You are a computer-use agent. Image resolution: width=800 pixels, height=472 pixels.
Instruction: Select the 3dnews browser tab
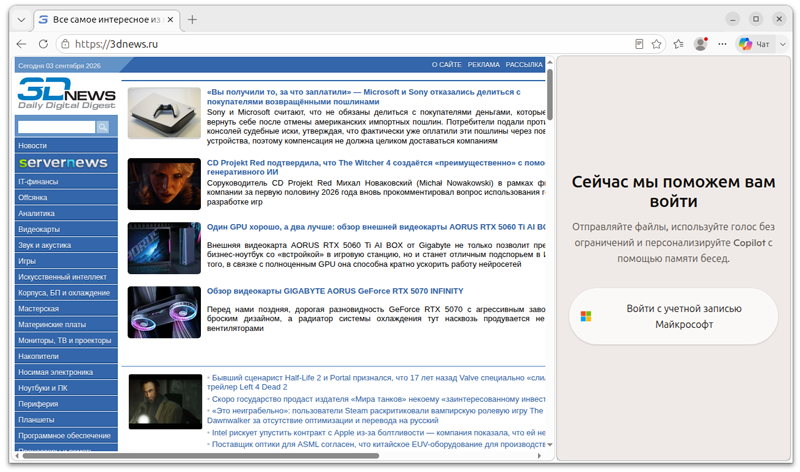pyautogui.click(x=107, y=19)
